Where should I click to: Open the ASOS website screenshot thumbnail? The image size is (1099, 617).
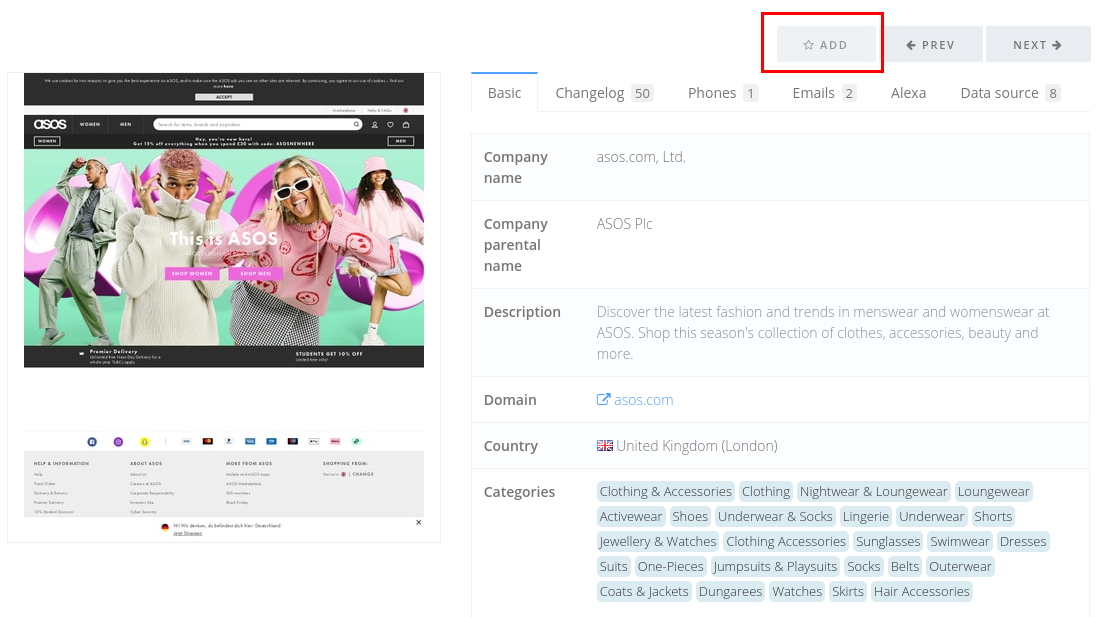pos(224,307)
